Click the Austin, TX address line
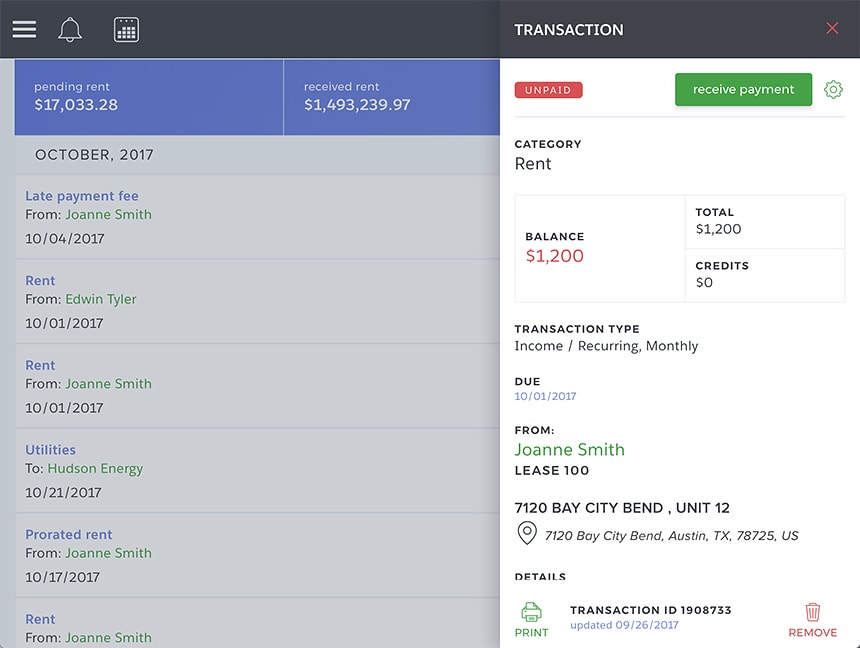Image resolution: width=860 pixels, height=648 pixels. [671, 536]
